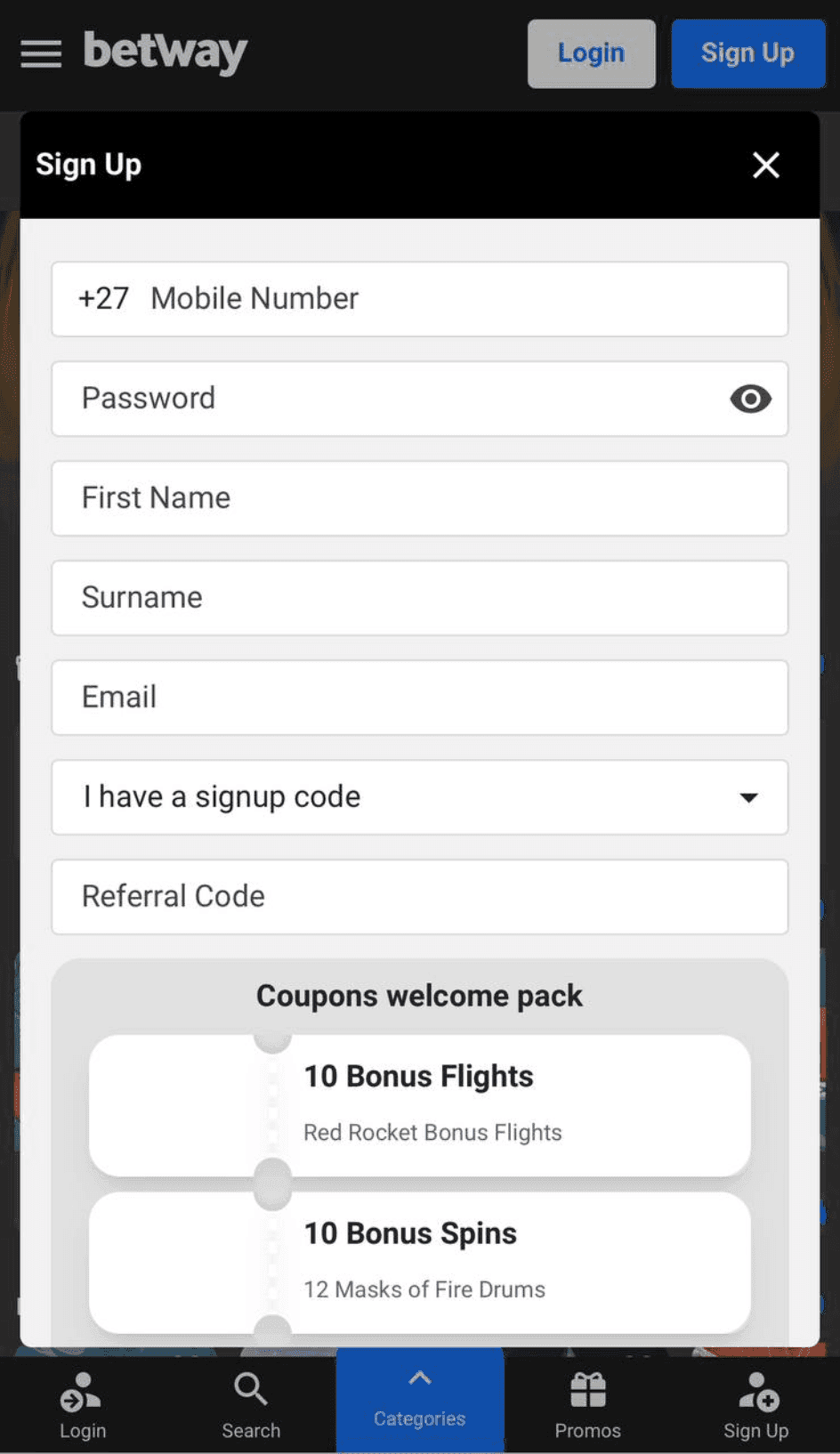Click the betway logo

tap(166, 52)
